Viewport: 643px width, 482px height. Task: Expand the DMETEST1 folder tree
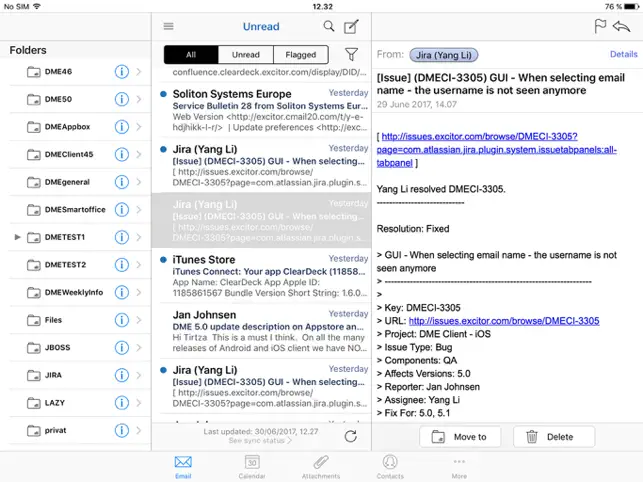point(18,237)
